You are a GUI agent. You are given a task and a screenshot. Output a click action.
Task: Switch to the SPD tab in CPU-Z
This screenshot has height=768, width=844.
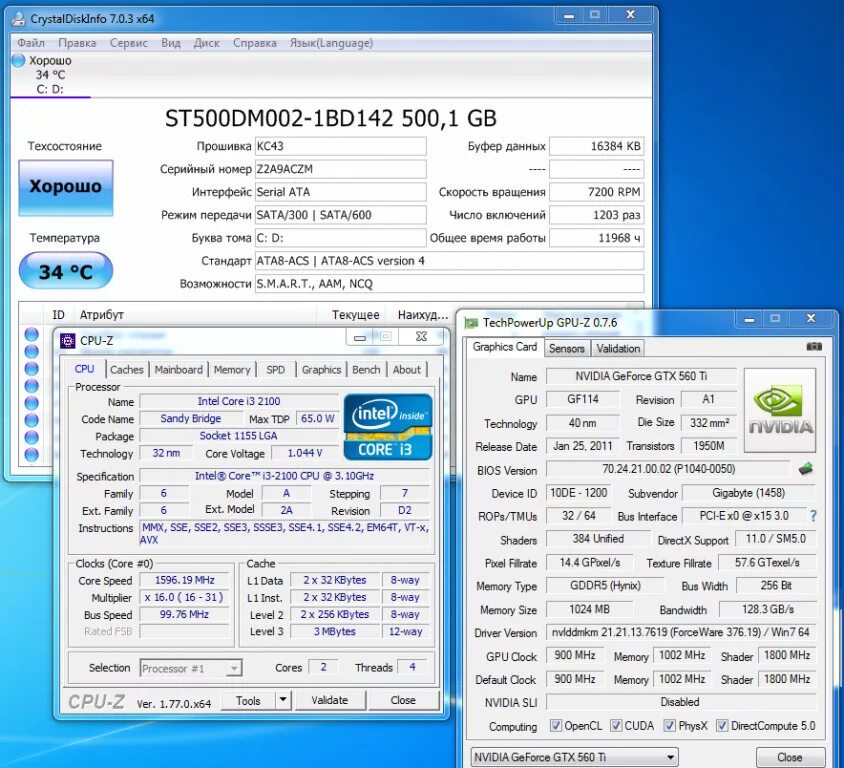click(x=276, y=370)
